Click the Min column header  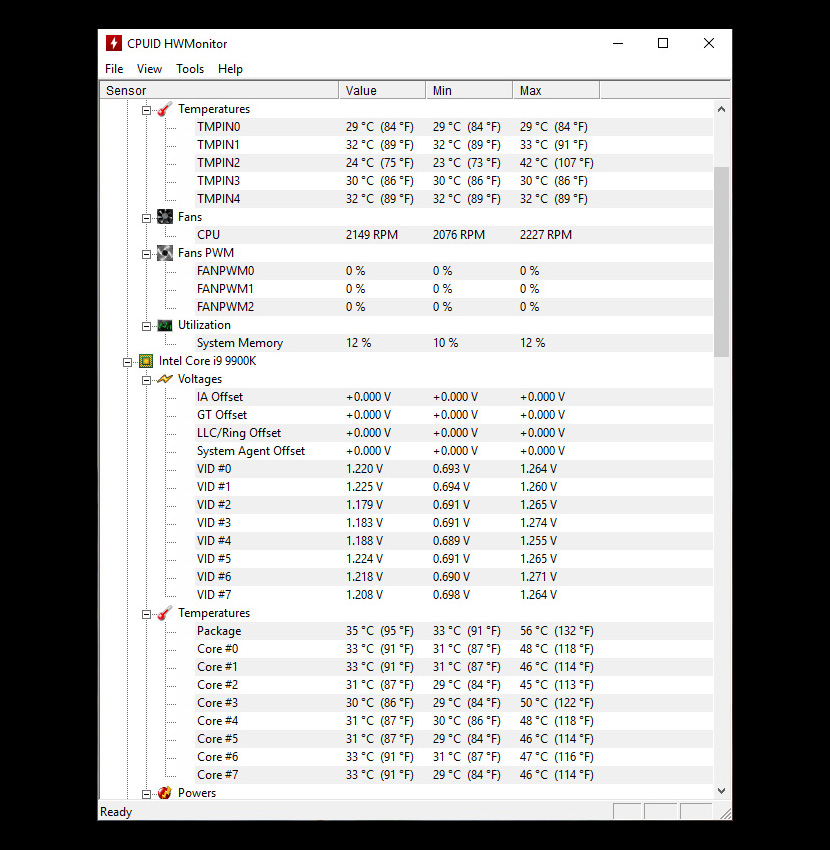[x=469, y=91]
